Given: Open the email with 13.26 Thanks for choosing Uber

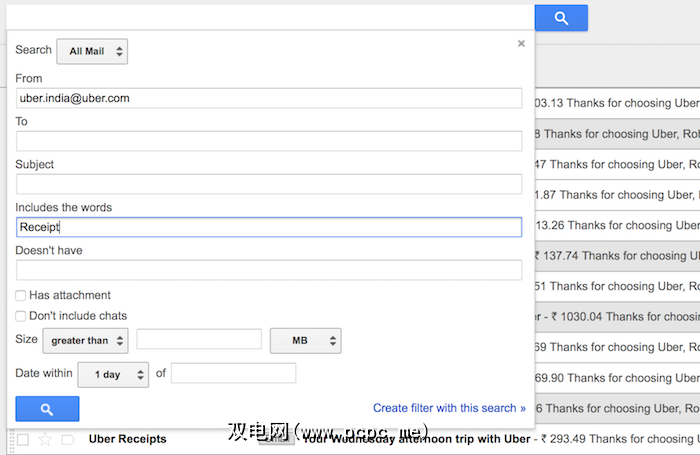Looking at the screenshot, I should (617, 225).
